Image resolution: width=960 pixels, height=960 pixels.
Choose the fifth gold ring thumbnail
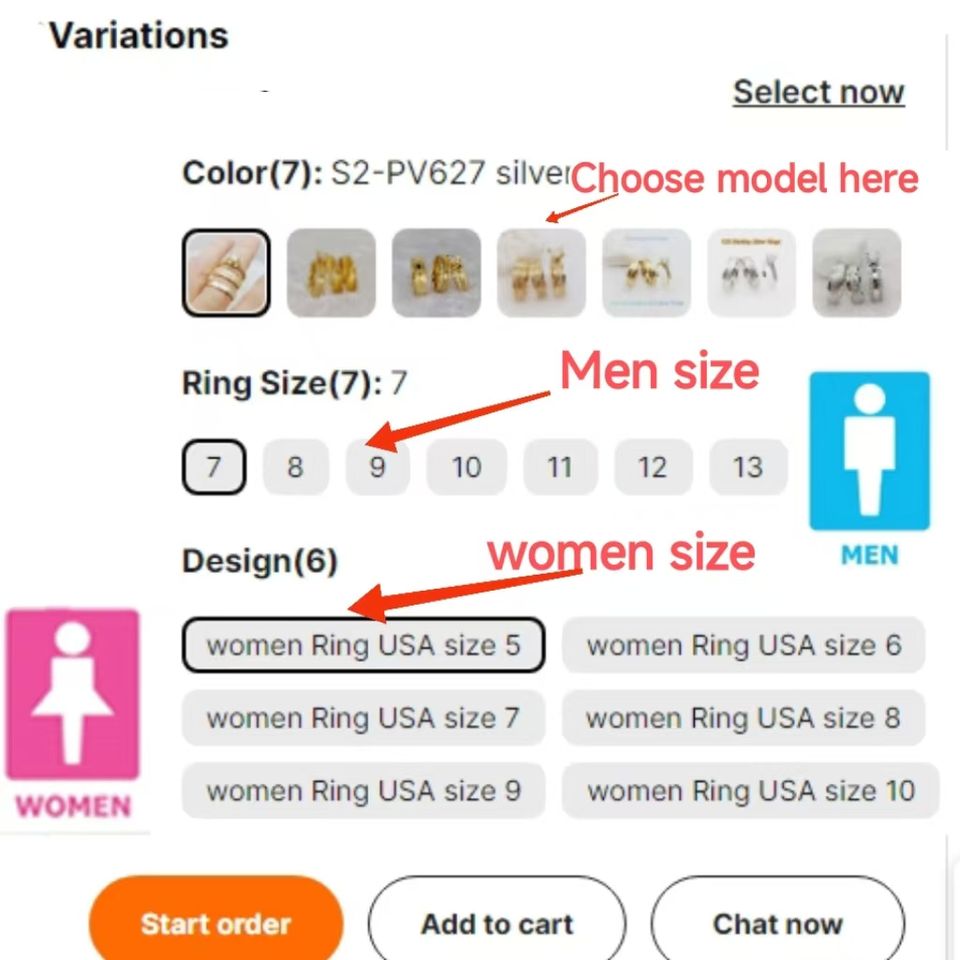click(x=647, y=273)
